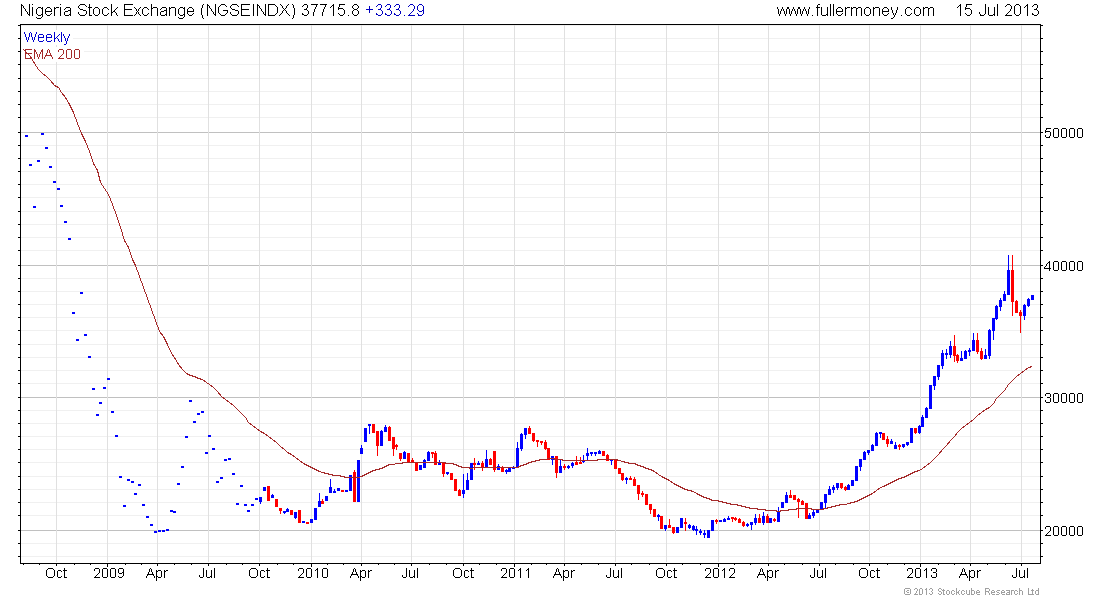Click the 'Nigeria Stock Exchange (NGSEINDX)' title text
1100x600 pixels.
pos(158,11)
